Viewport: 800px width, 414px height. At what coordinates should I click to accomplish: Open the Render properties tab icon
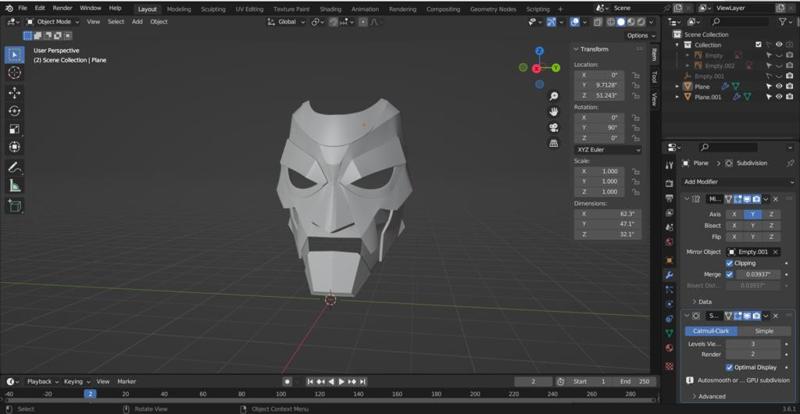(669, 183)
